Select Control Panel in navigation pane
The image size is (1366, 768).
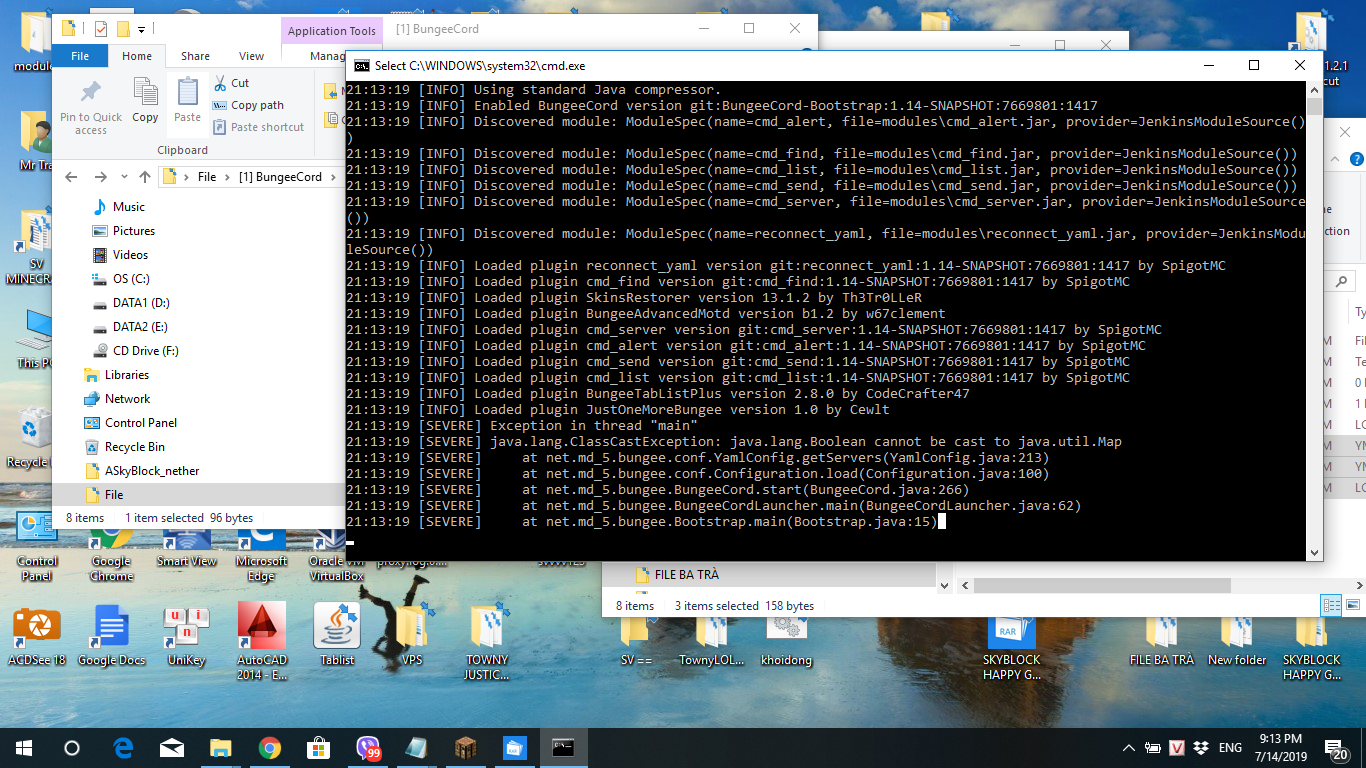(140, 423)
